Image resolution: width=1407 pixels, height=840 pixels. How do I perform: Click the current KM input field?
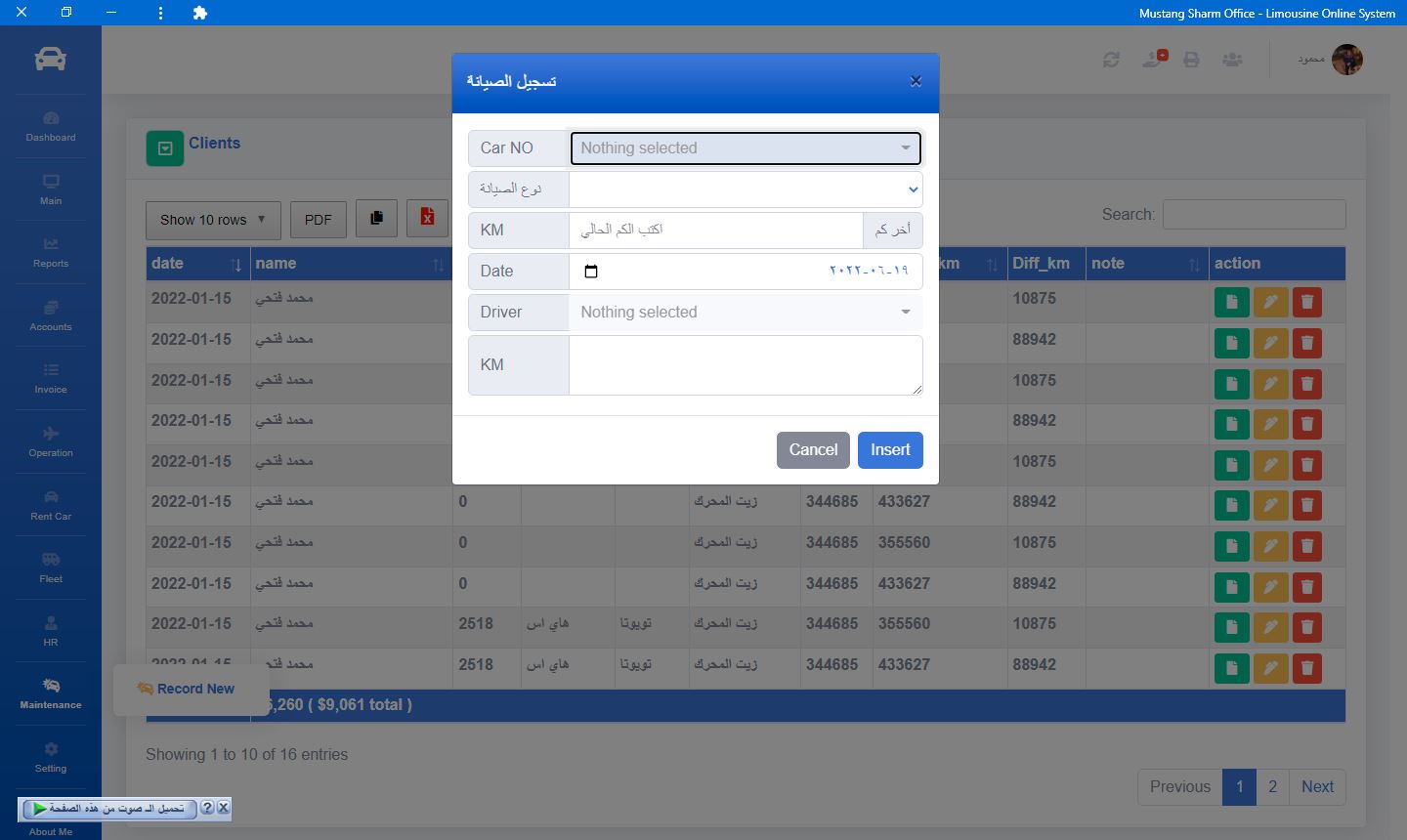pos(715,231)
